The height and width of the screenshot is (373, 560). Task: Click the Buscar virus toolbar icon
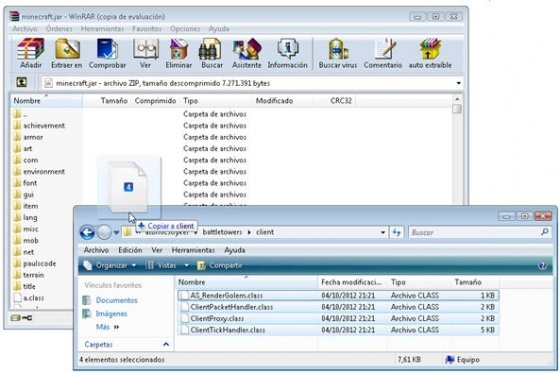coord(338,54)
